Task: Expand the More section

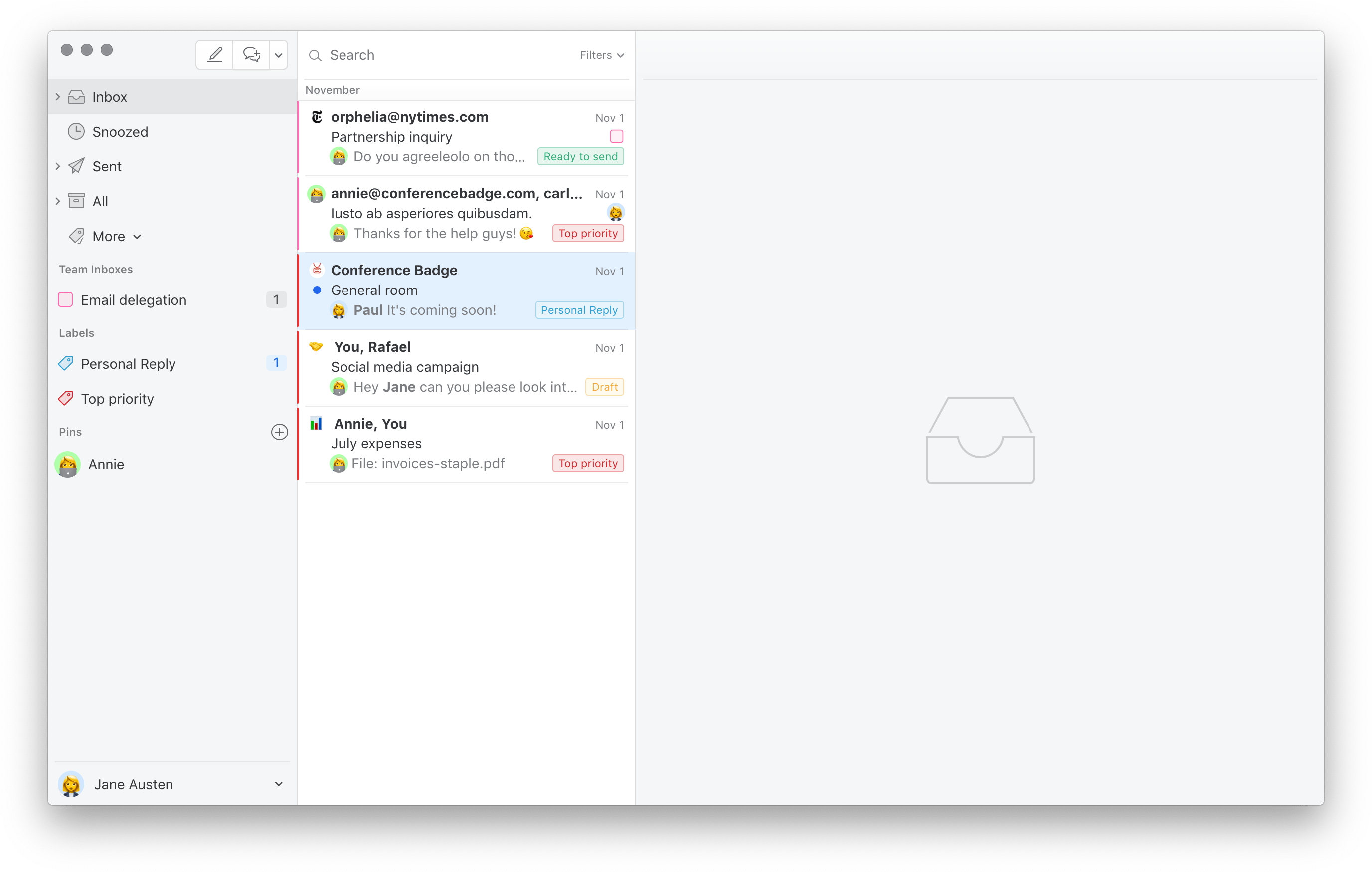Action: pyautogui.click(x=117, y=236)
